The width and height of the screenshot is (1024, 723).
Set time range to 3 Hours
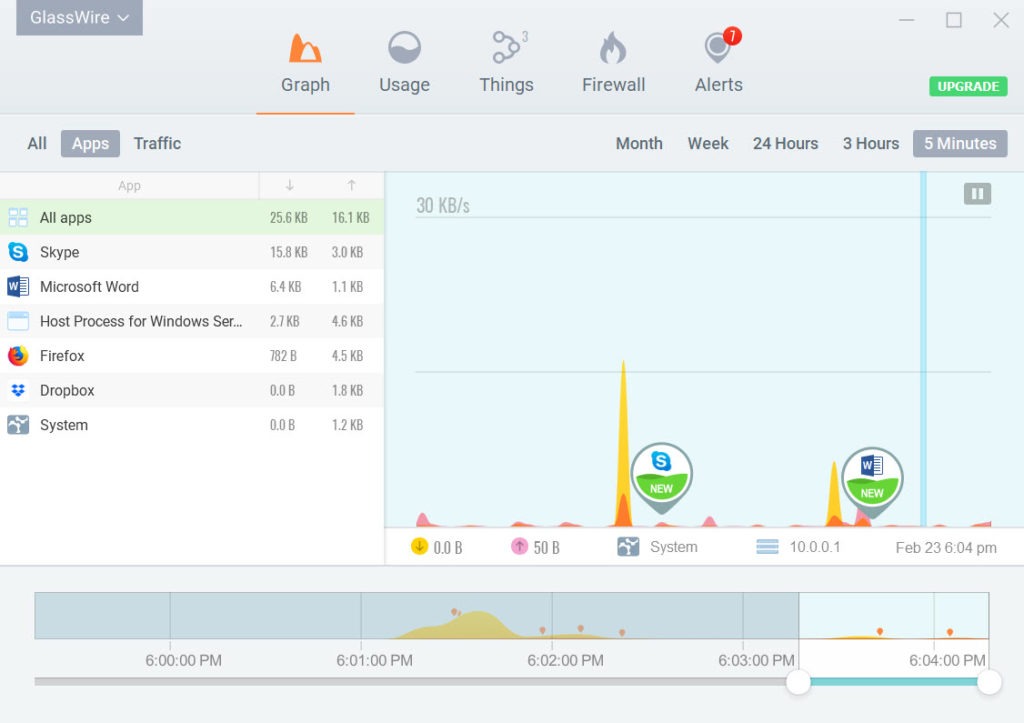pyautogui.click(x=871, y=144)
